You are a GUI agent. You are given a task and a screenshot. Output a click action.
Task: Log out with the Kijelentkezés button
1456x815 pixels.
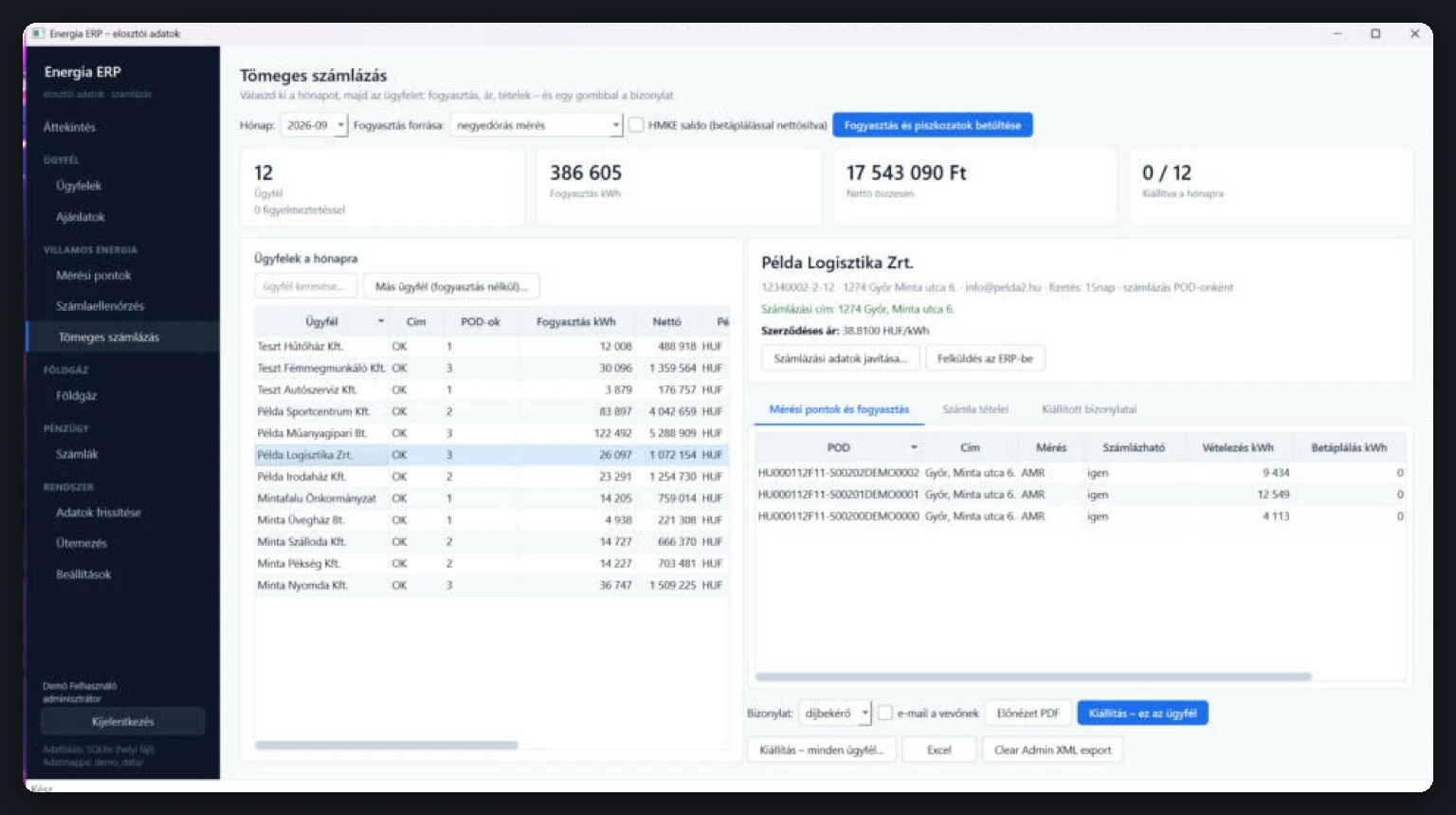pyautogui.click(x=122, y=721)
